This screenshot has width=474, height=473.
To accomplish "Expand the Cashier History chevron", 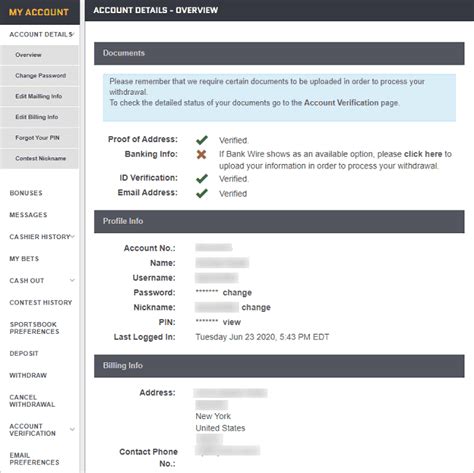I will click(72, 237).
